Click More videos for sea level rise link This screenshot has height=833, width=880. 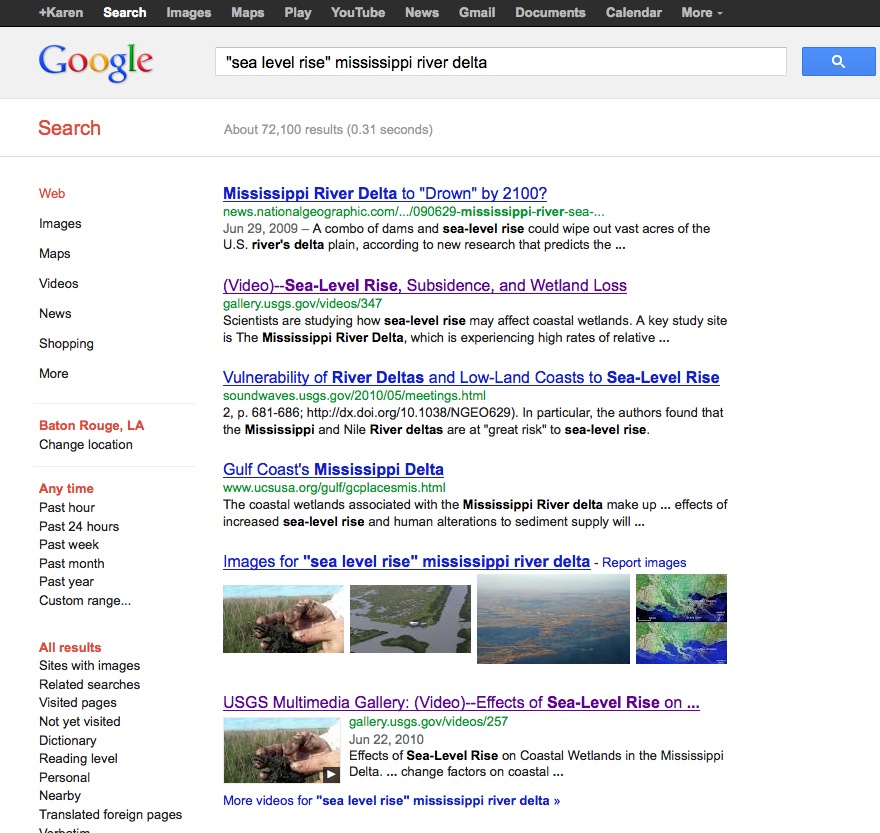point(392,800)
